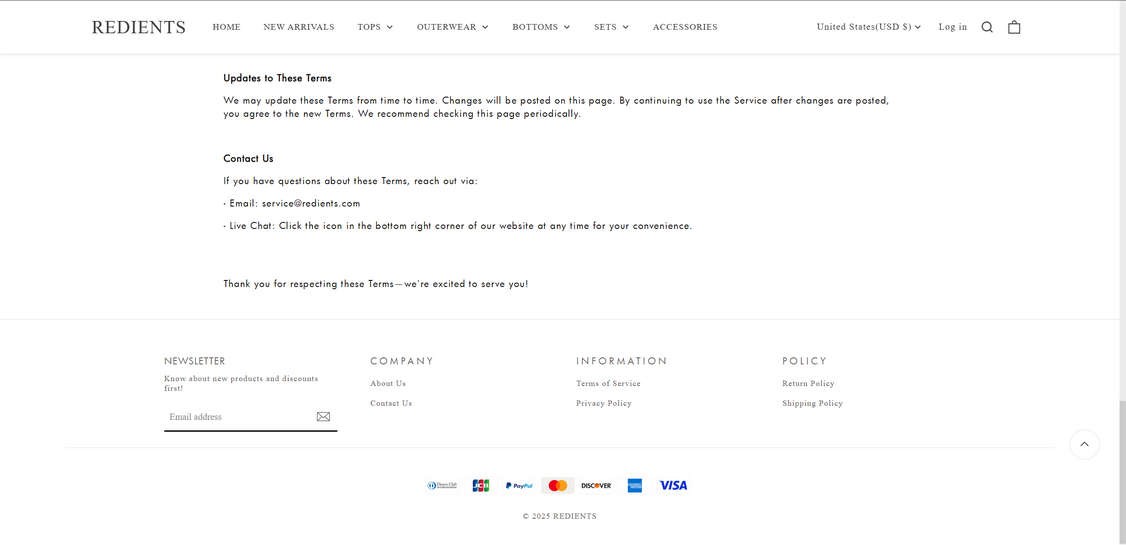Click the POLICY footer heading
1126x545 pixels.
pos(805,361)
